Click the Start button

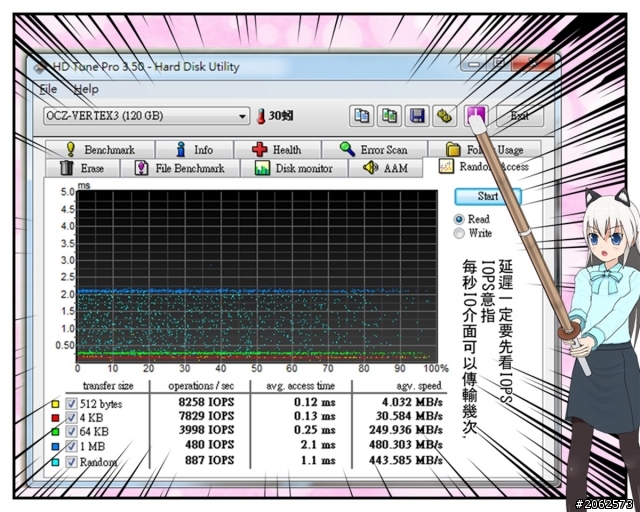[x=488, y=196]
